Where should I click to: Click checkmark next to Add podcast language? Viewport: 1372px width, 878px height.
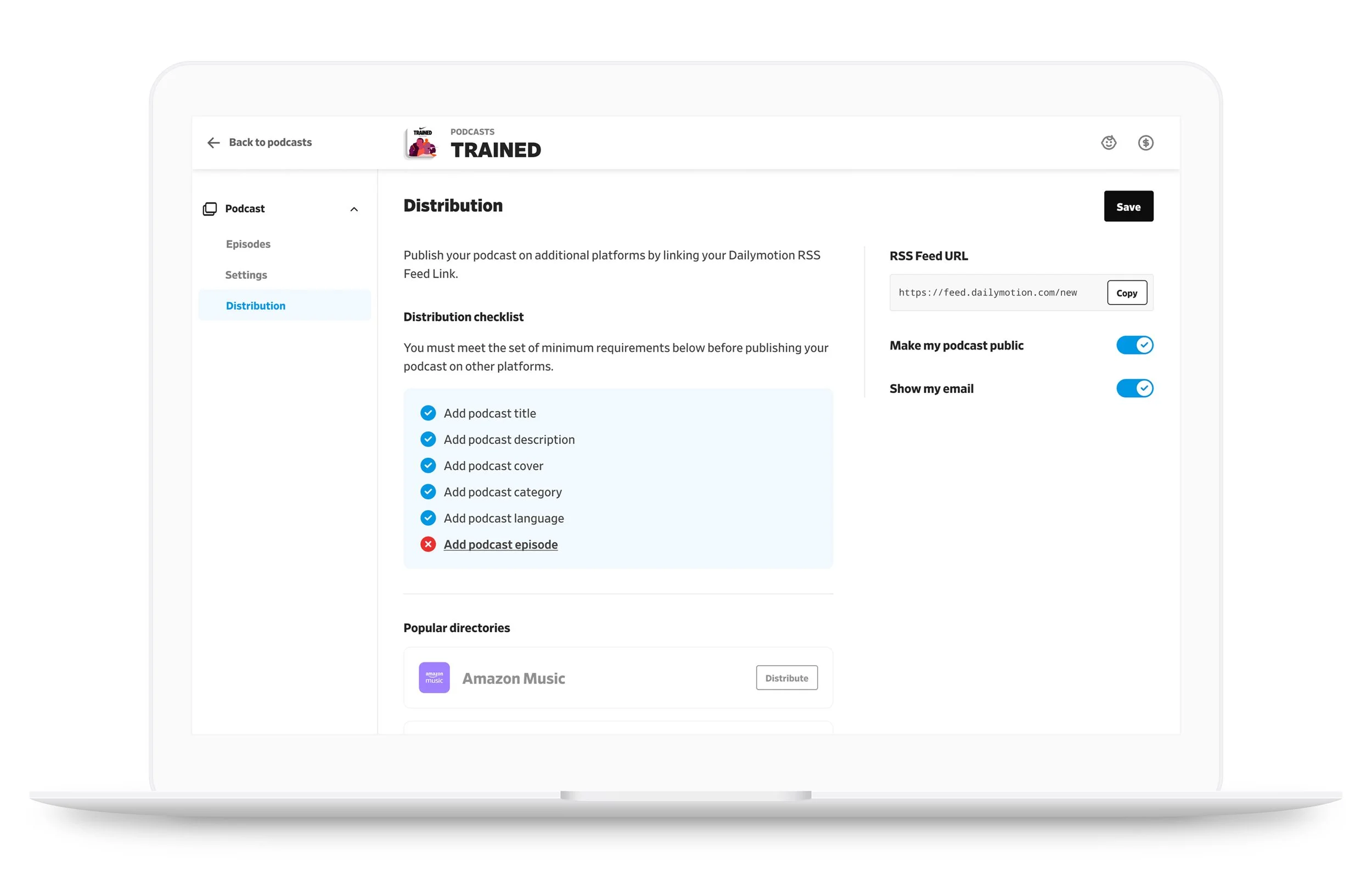[428, 517]
